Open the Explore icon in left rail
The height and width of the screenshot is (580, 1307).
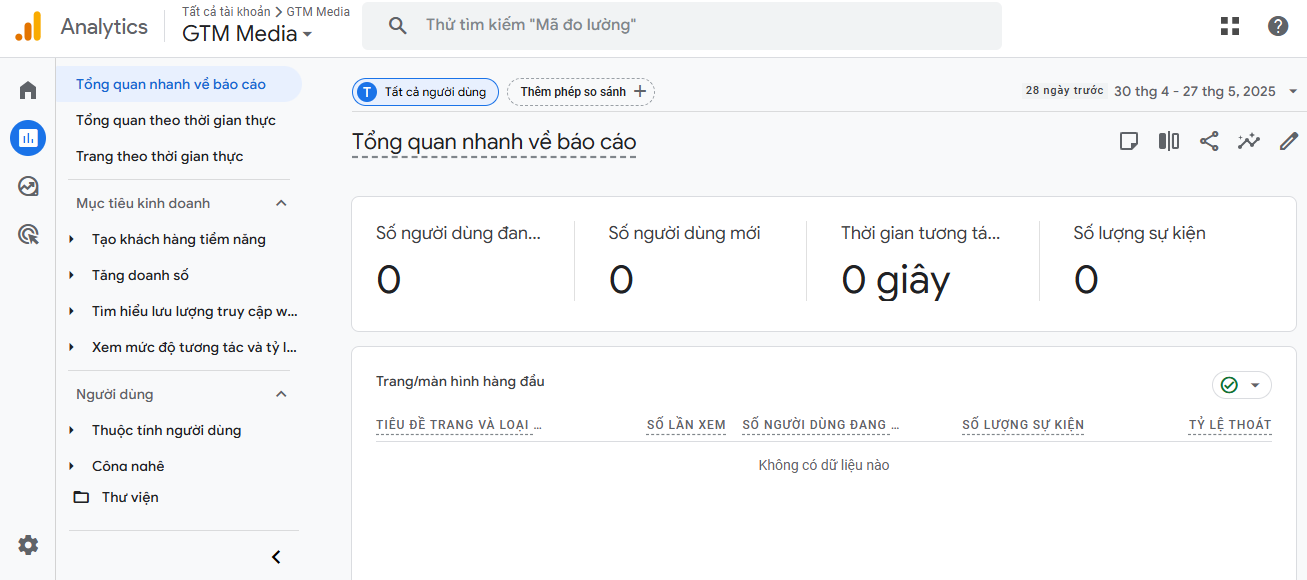(x=28, y=186)
